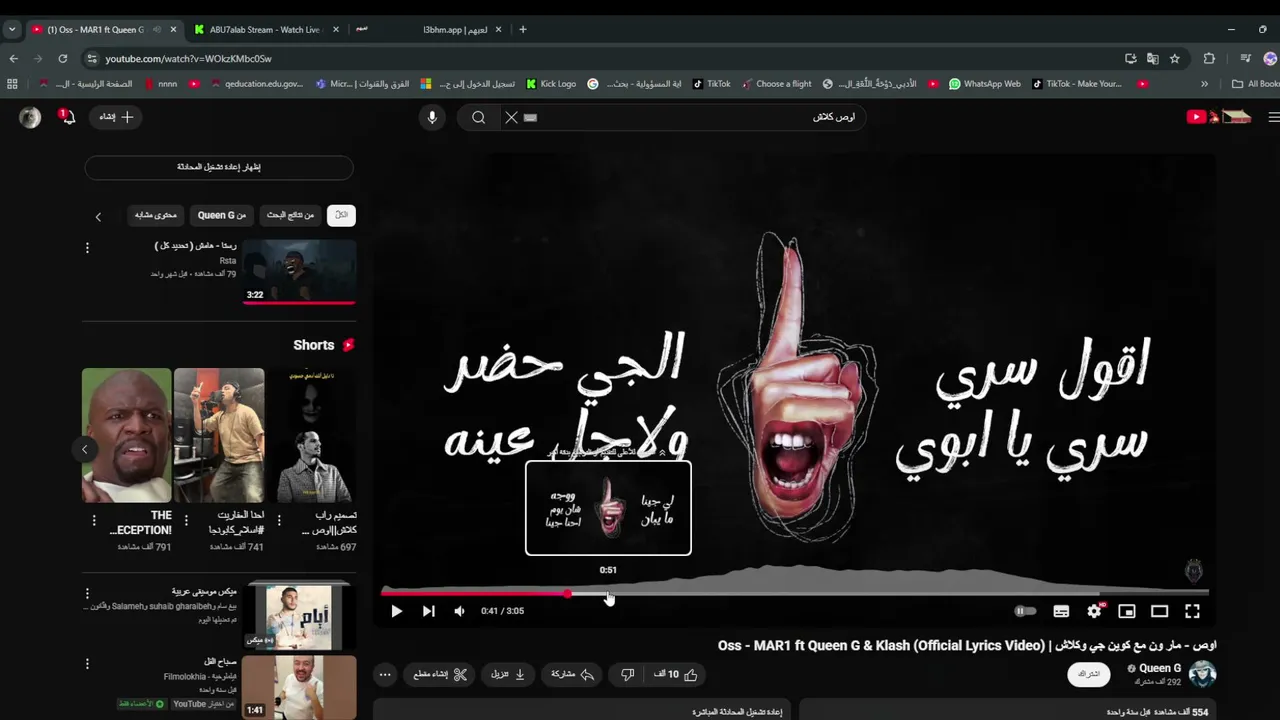The width and height of the screenshot is (1280, 720).
Task: Go back in browser history
Action: [14, 59]
